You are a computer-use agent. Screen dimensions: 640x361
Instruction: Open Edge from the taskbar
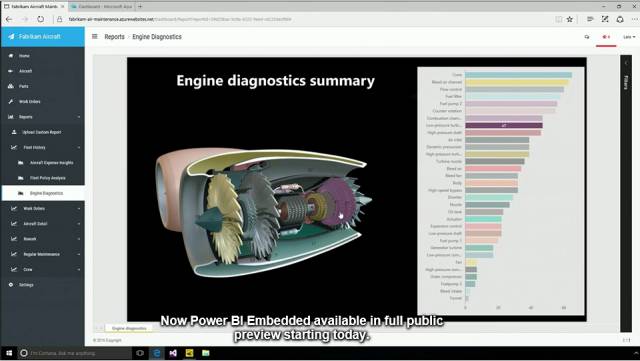tap(157, 353)
